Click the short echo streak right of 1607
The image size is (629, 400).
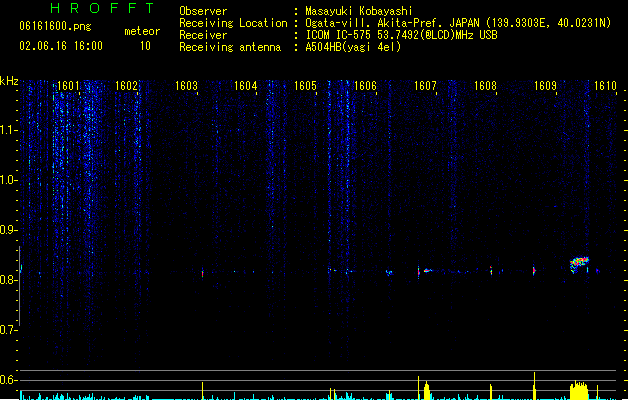(x=428, y=271)
